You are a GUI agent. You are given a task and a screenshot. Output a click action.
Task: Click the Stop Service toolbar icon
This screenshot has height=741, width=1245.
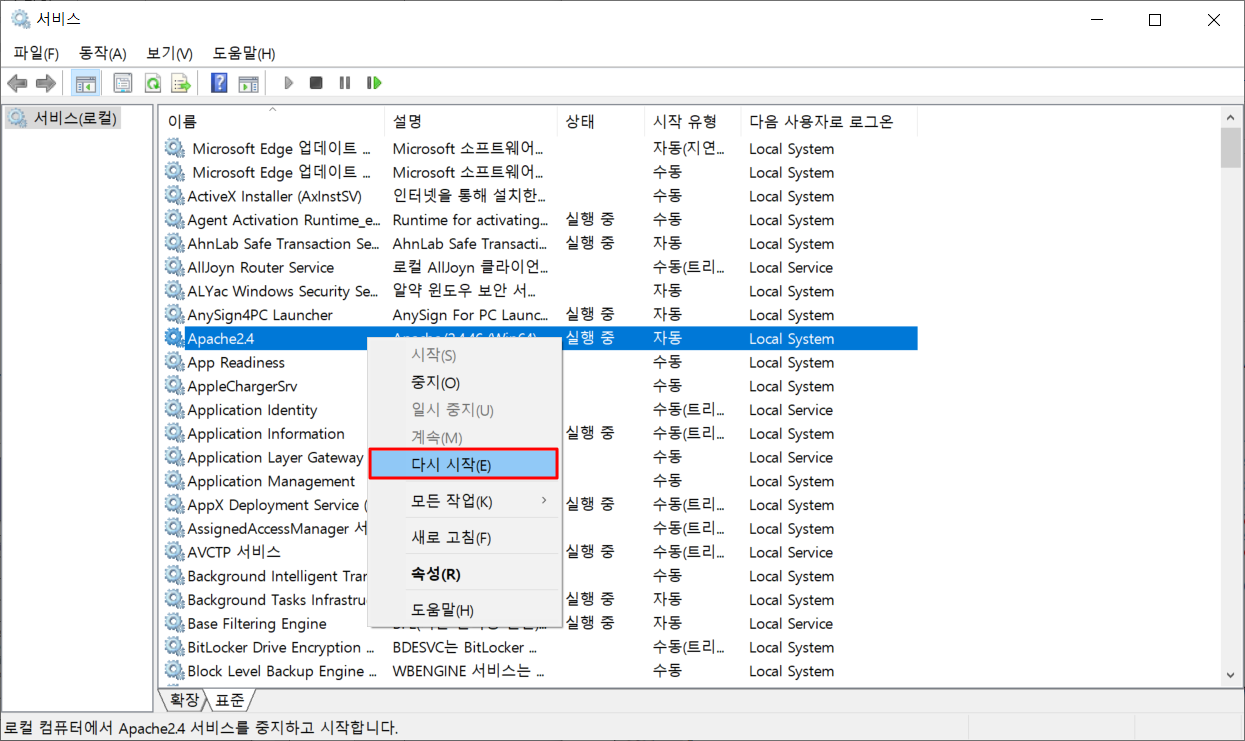click(x=316, y=83)
